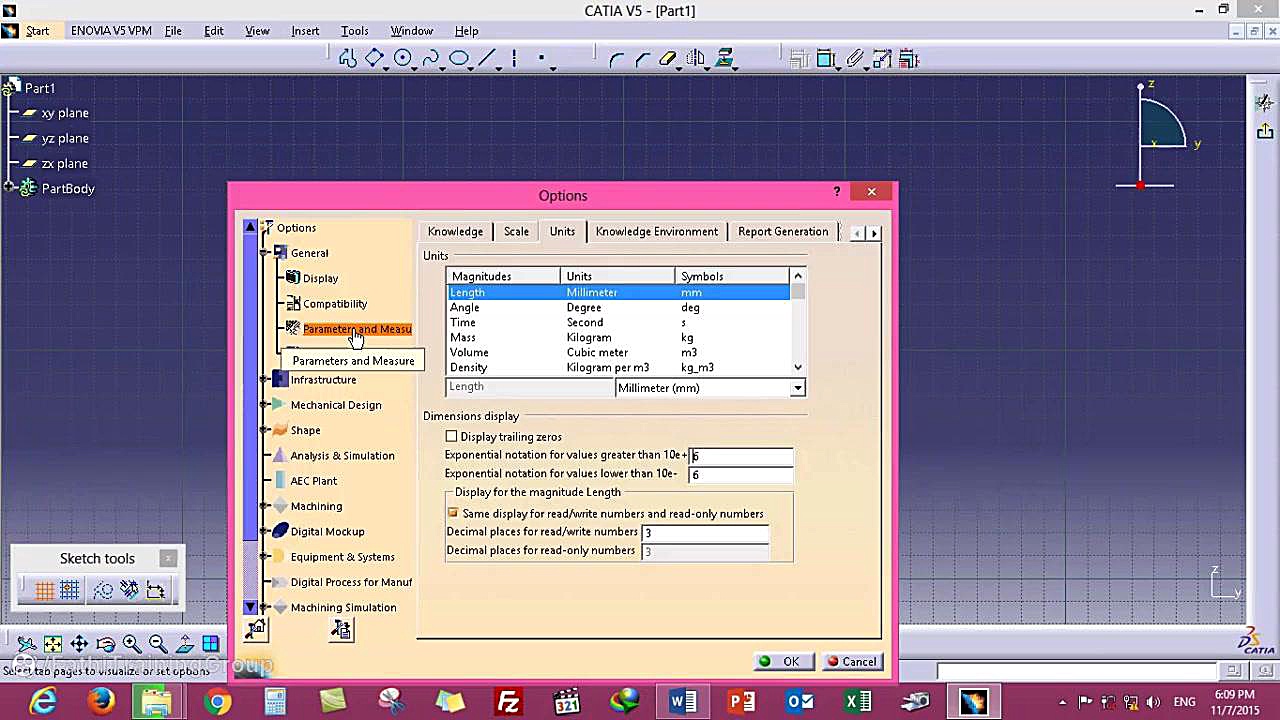This screenshot has height=720, width=1280.
Task: Toggle Geometrical Constraints in Sketch tools
Action: pos(129,591)
